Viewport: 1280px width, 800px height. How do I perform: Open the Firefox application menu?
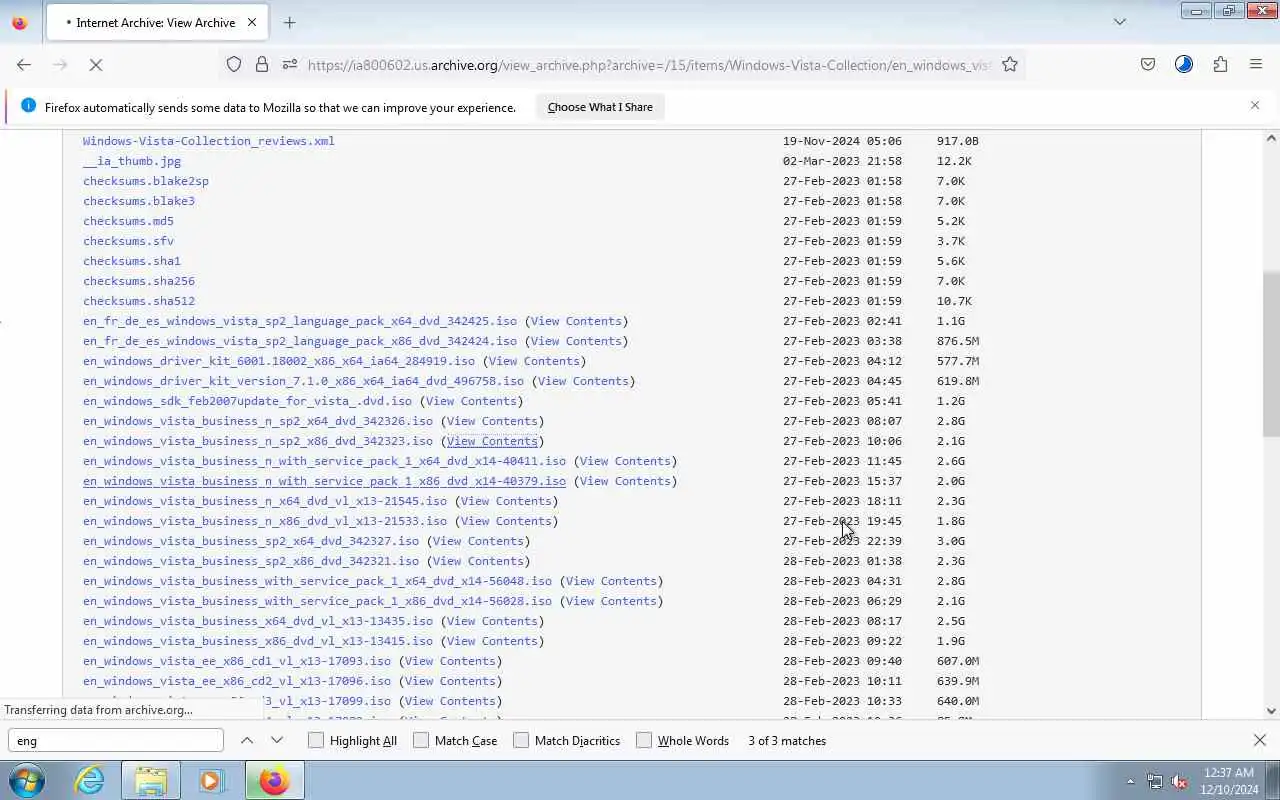pyautogui.click(x=1256, y=65)
